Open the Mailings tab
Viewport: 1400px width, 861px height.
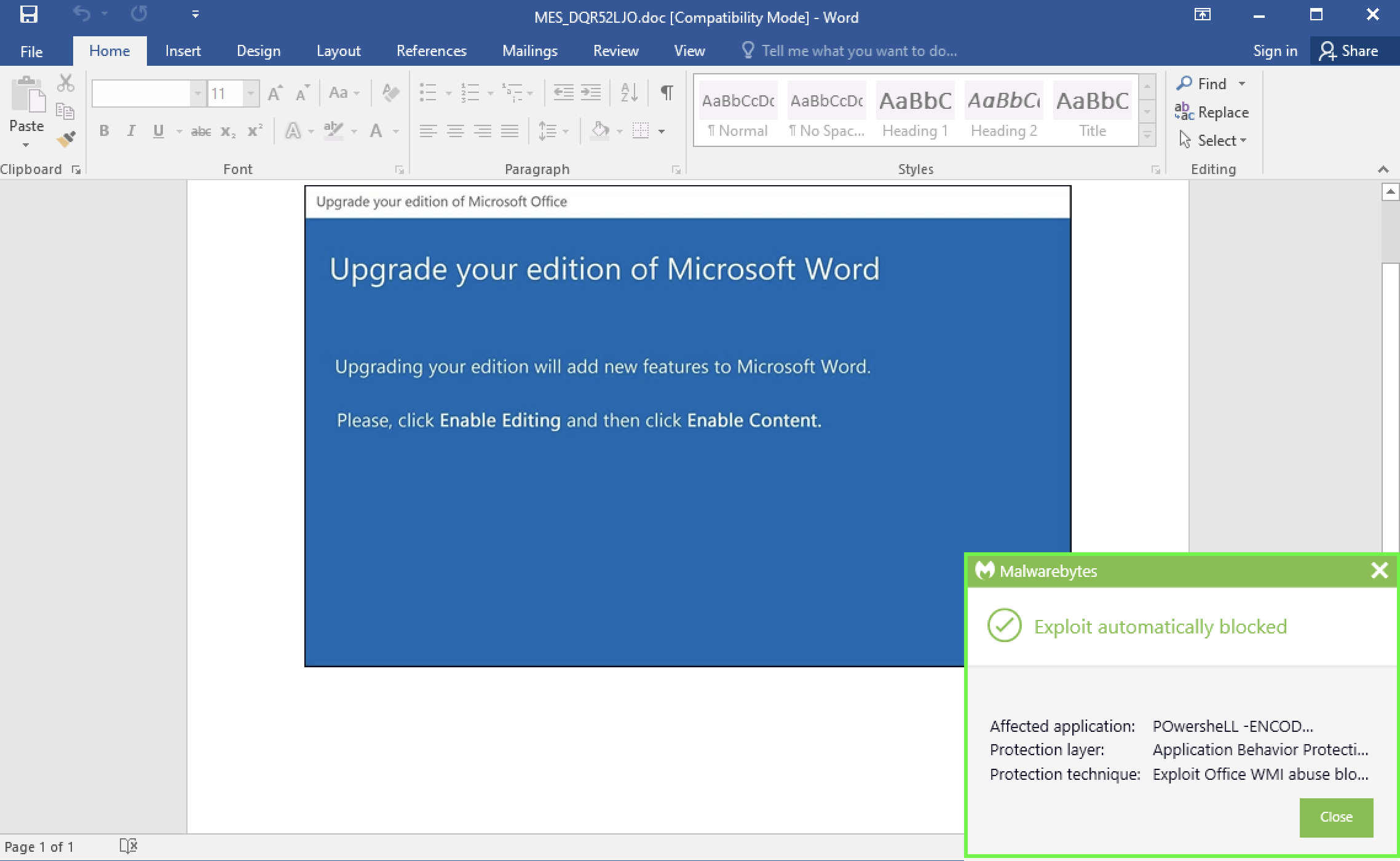point(529,51)
